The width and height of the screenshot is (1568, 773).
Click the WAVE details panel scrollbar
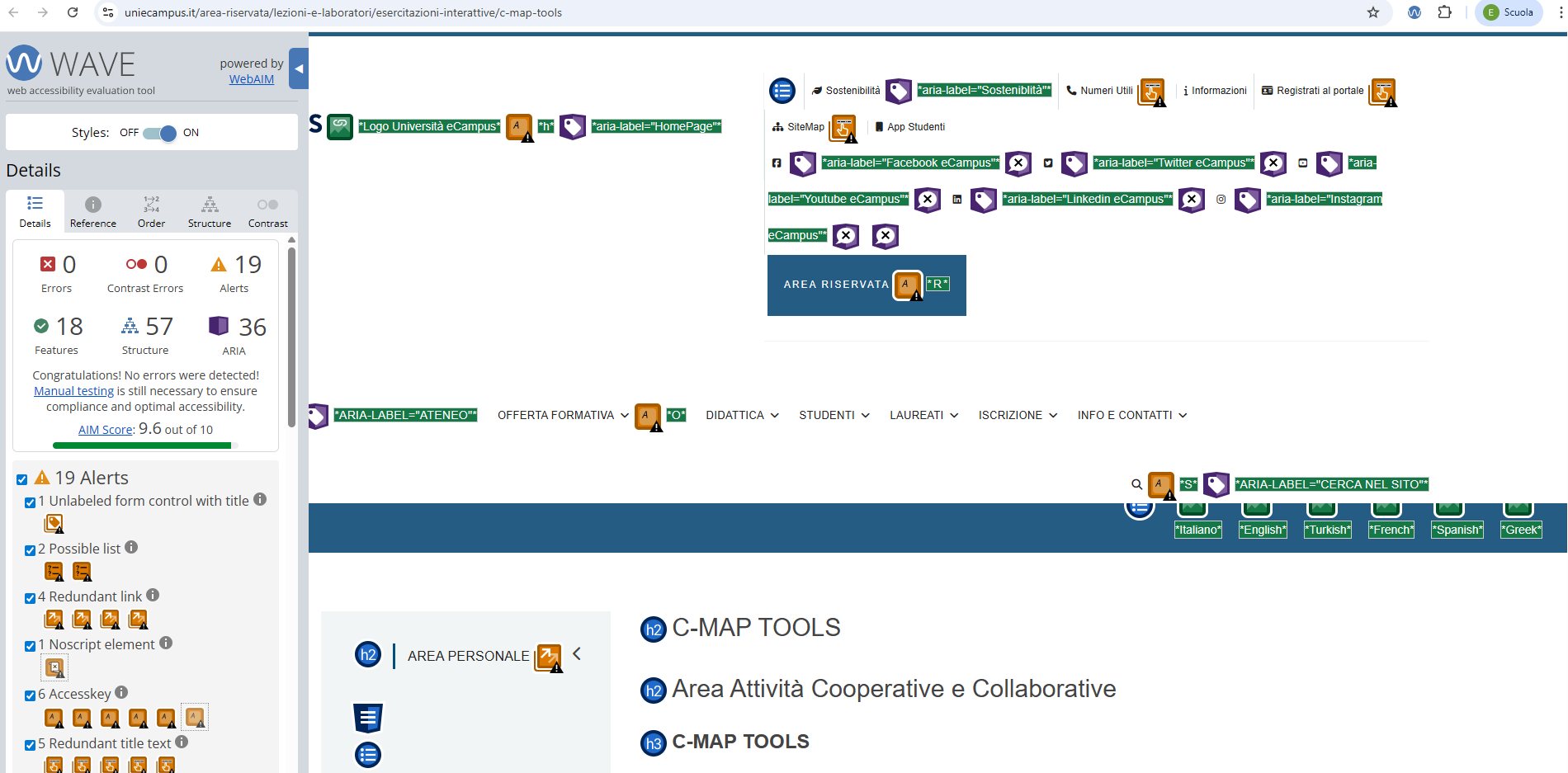pos(291,337)
